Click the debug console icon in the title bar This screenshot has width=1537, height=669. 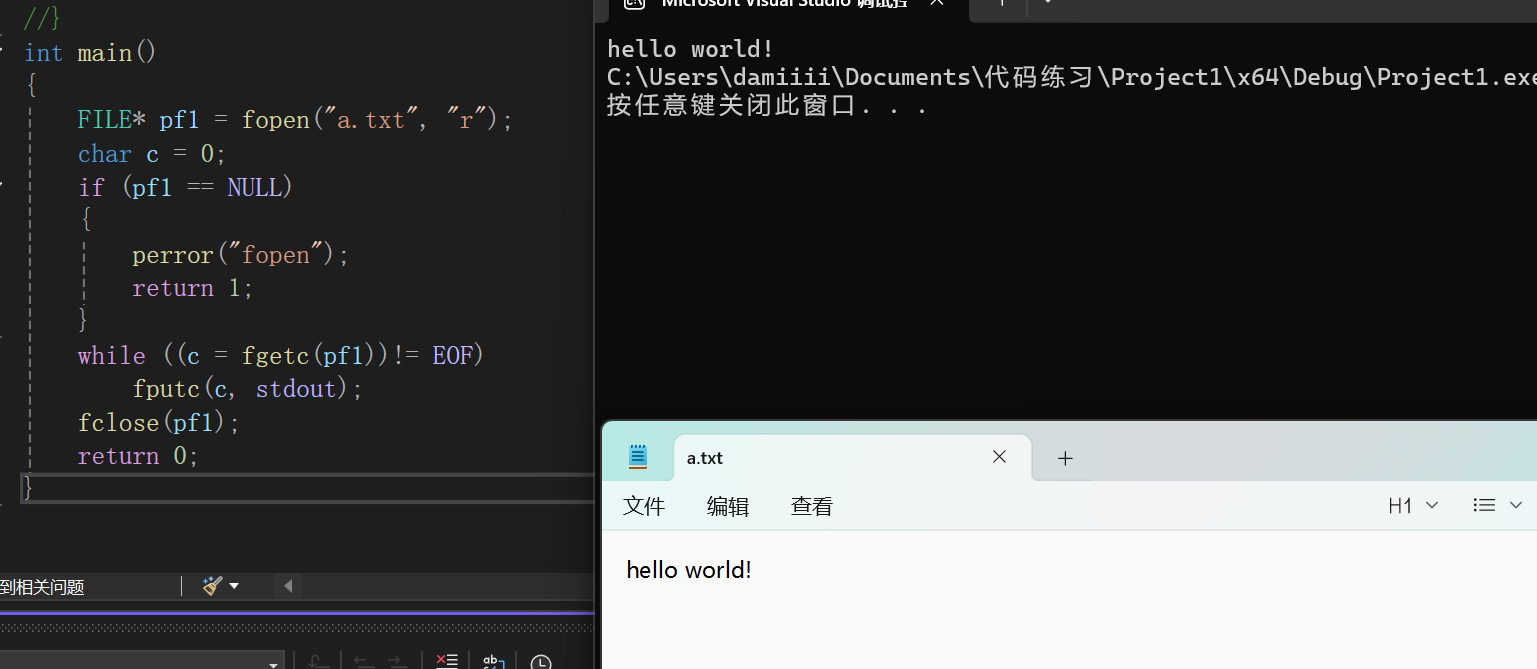634,5
